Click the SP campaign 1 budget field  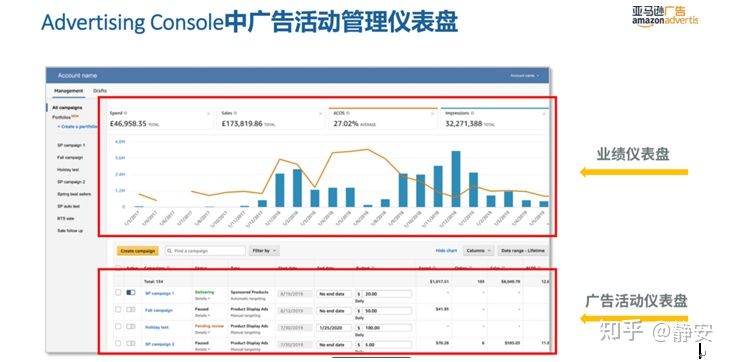pos(384,294)
